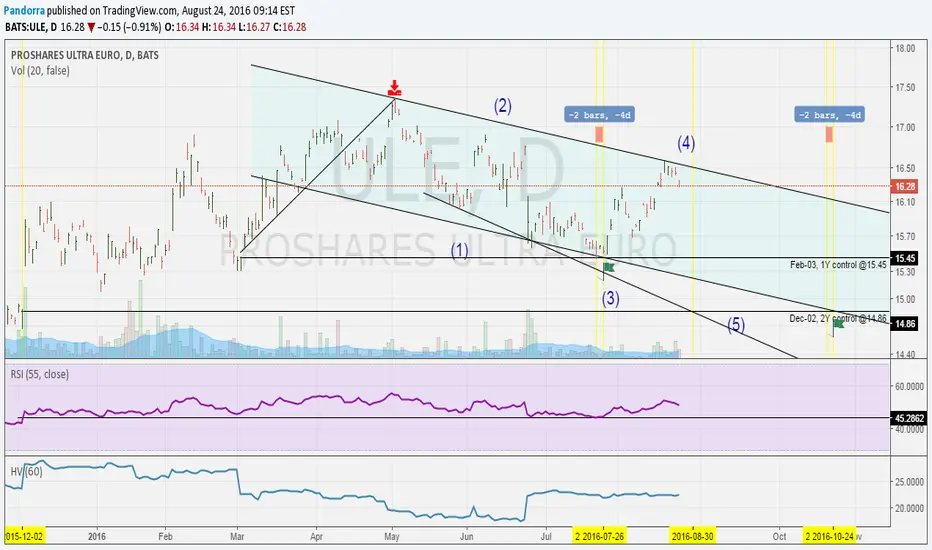932x550 pixels.
Task: Click the red down triangle beside -0.15
Action: (91, 27)
